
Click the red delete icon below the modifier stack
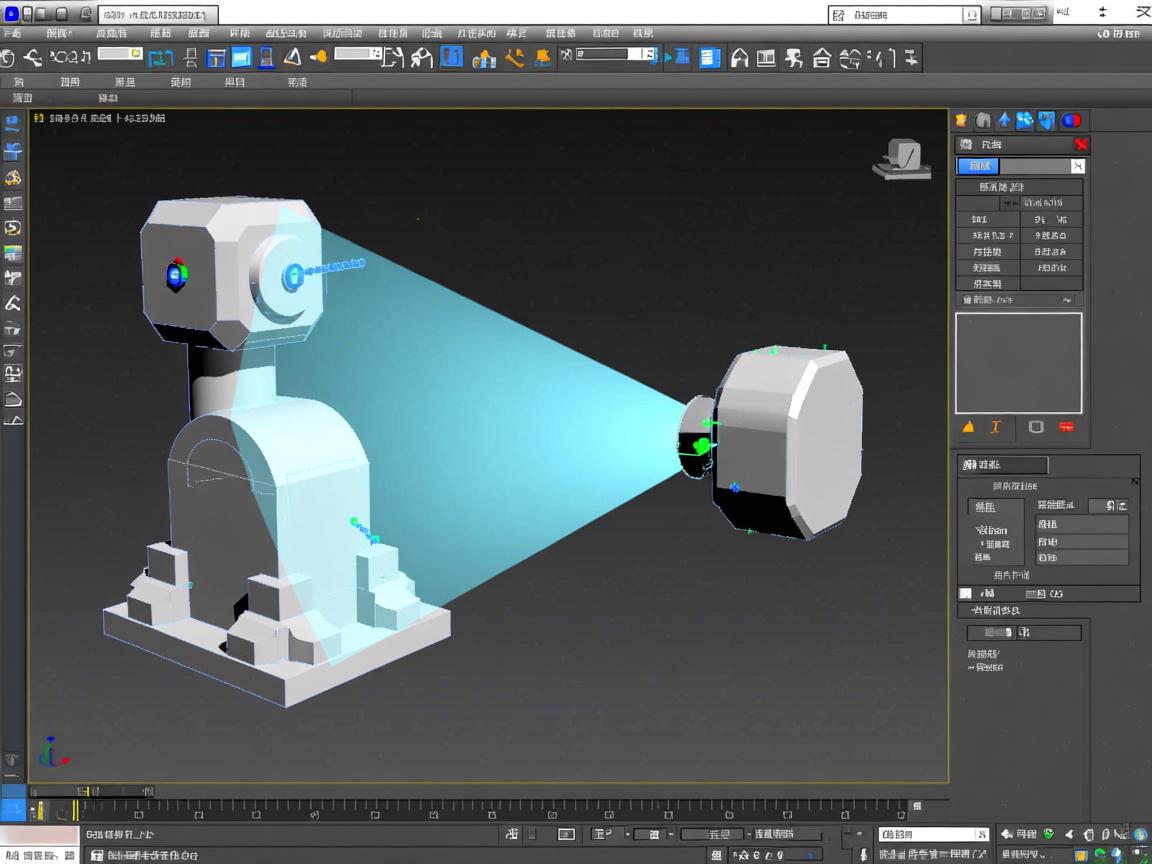coord(1066,427)
